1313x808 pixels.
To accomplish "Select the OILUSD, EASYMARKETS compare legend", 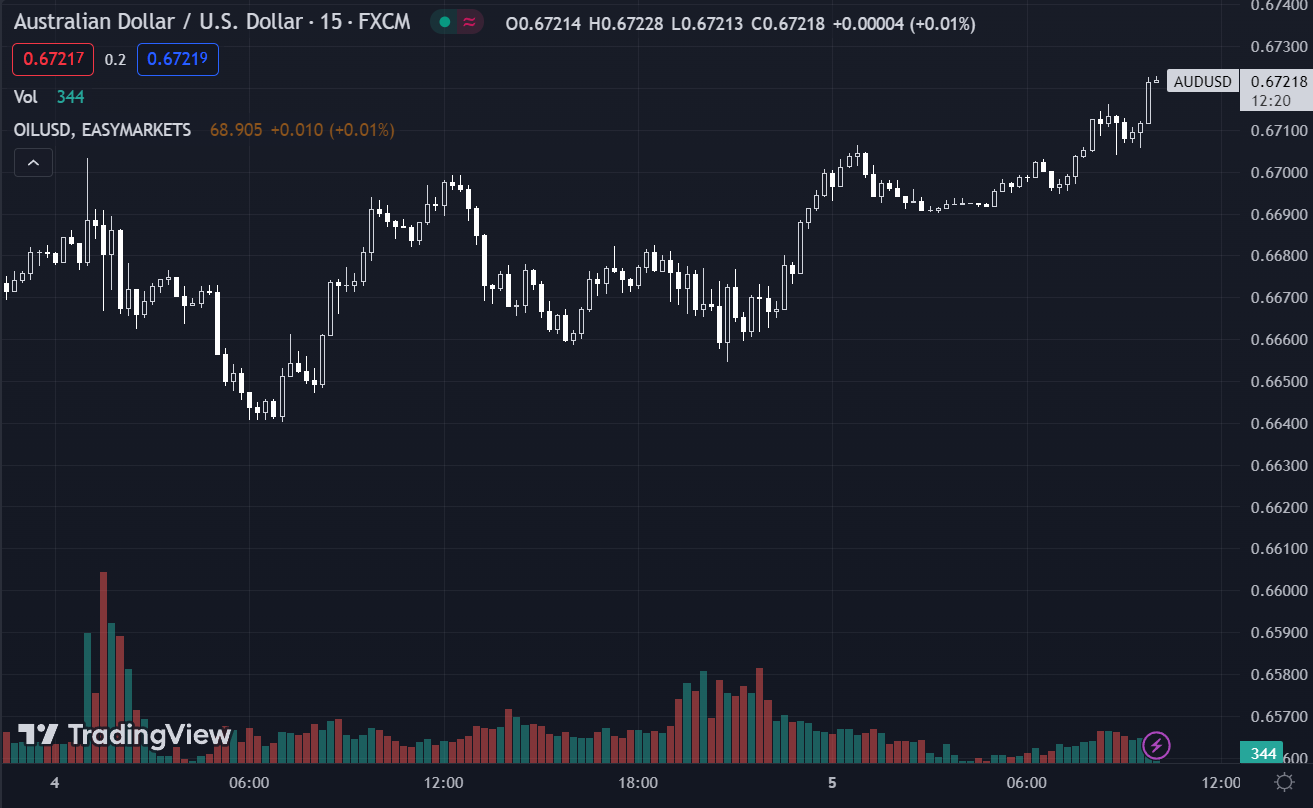I will tap(102, 130).
